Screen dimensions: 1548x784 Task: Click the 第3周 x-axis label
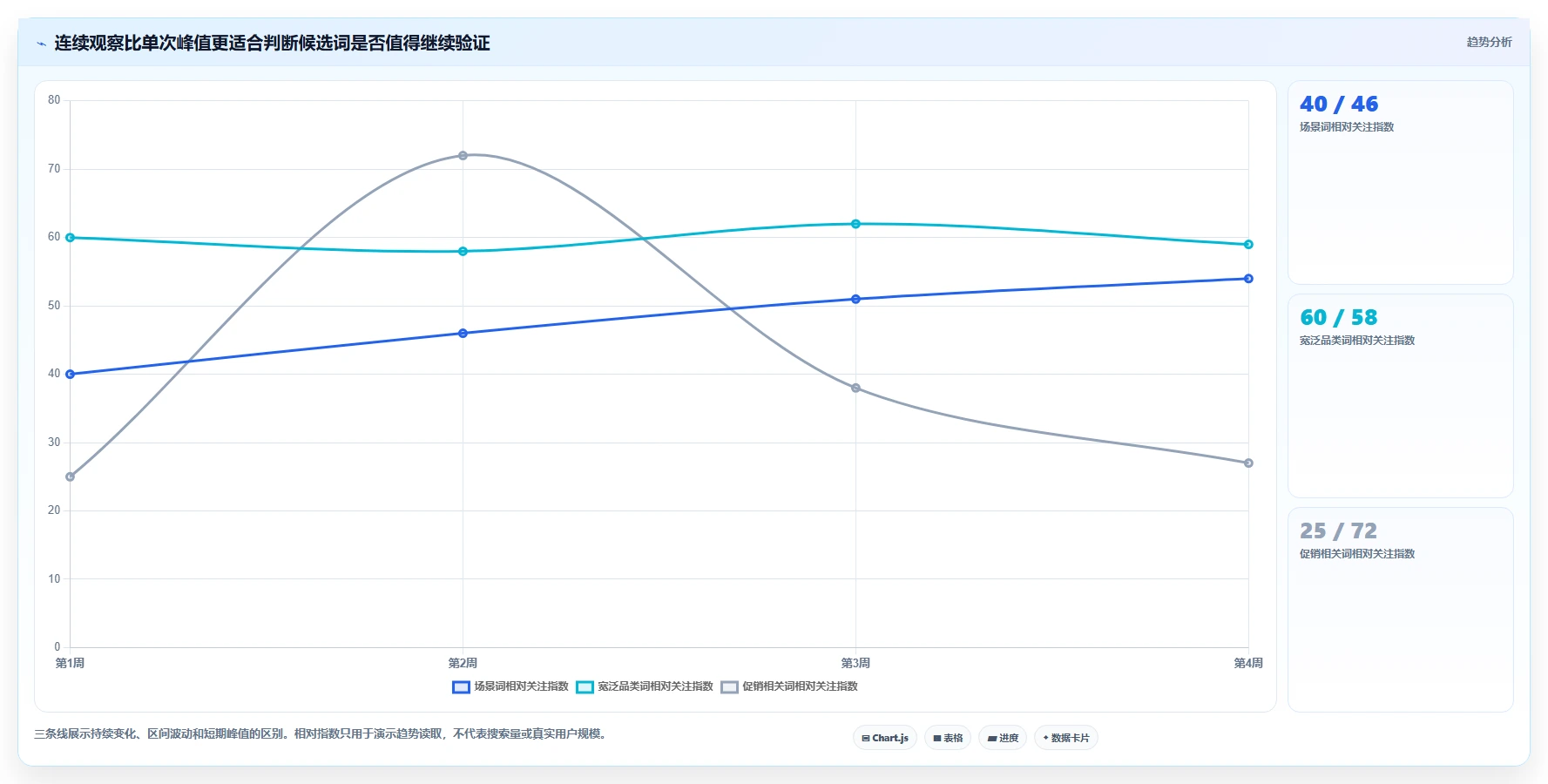pos(855,664)
